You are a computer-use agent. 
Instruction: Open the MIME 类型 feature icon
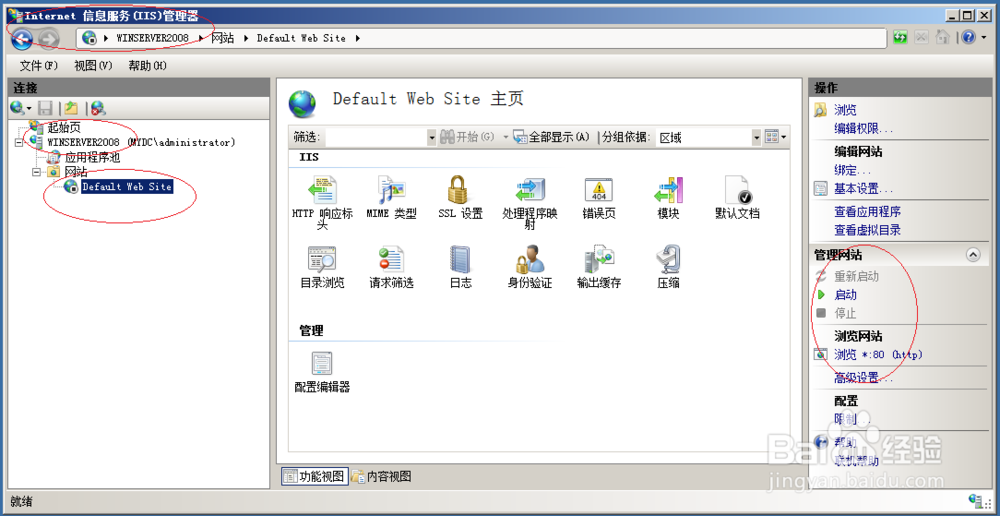pyautogui.click(x=392, y=190)
